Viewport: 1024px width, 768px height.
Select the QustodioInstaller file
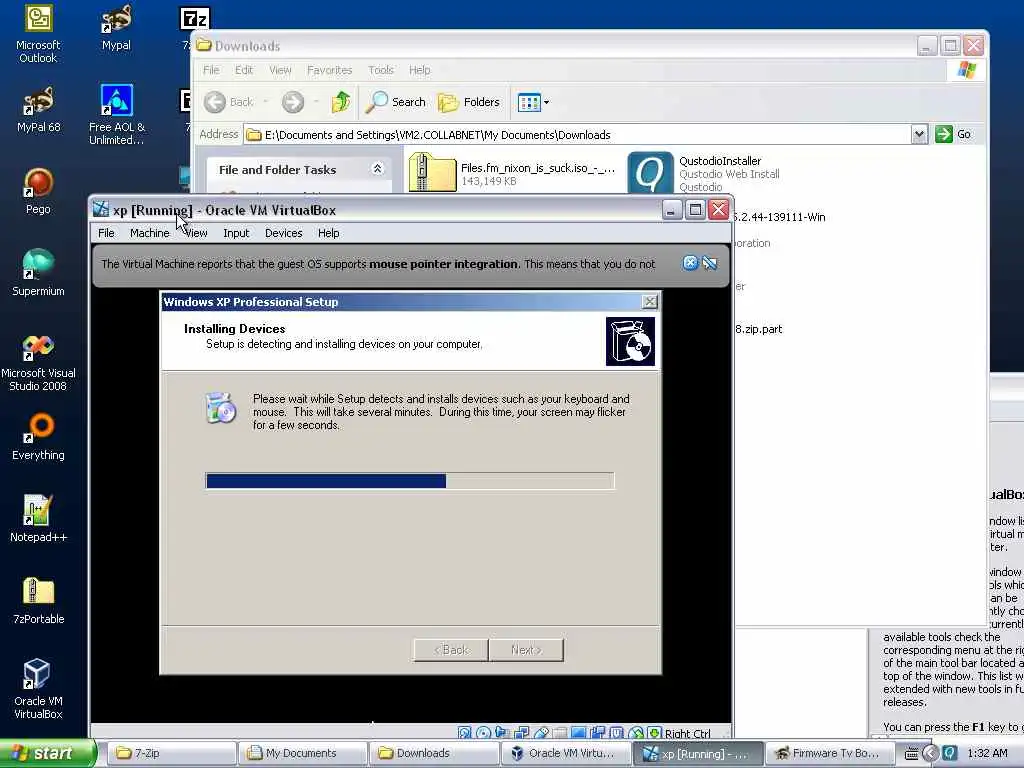(705, 172)
